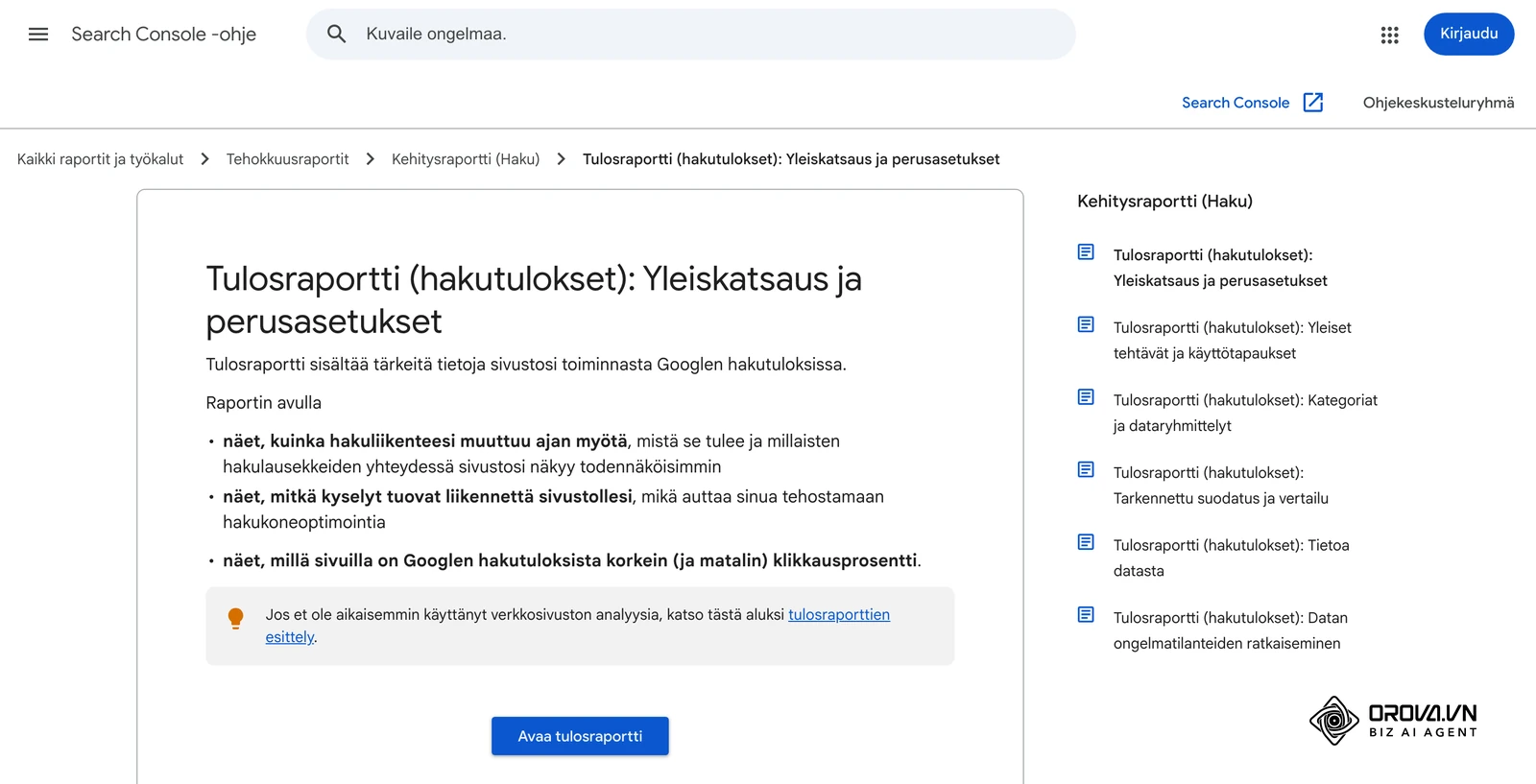Image resolution: width=1536 pixels, height=784 pixels.
Task: Open the 'tulosraporttien esittely' link
Action: pos(839,614)
